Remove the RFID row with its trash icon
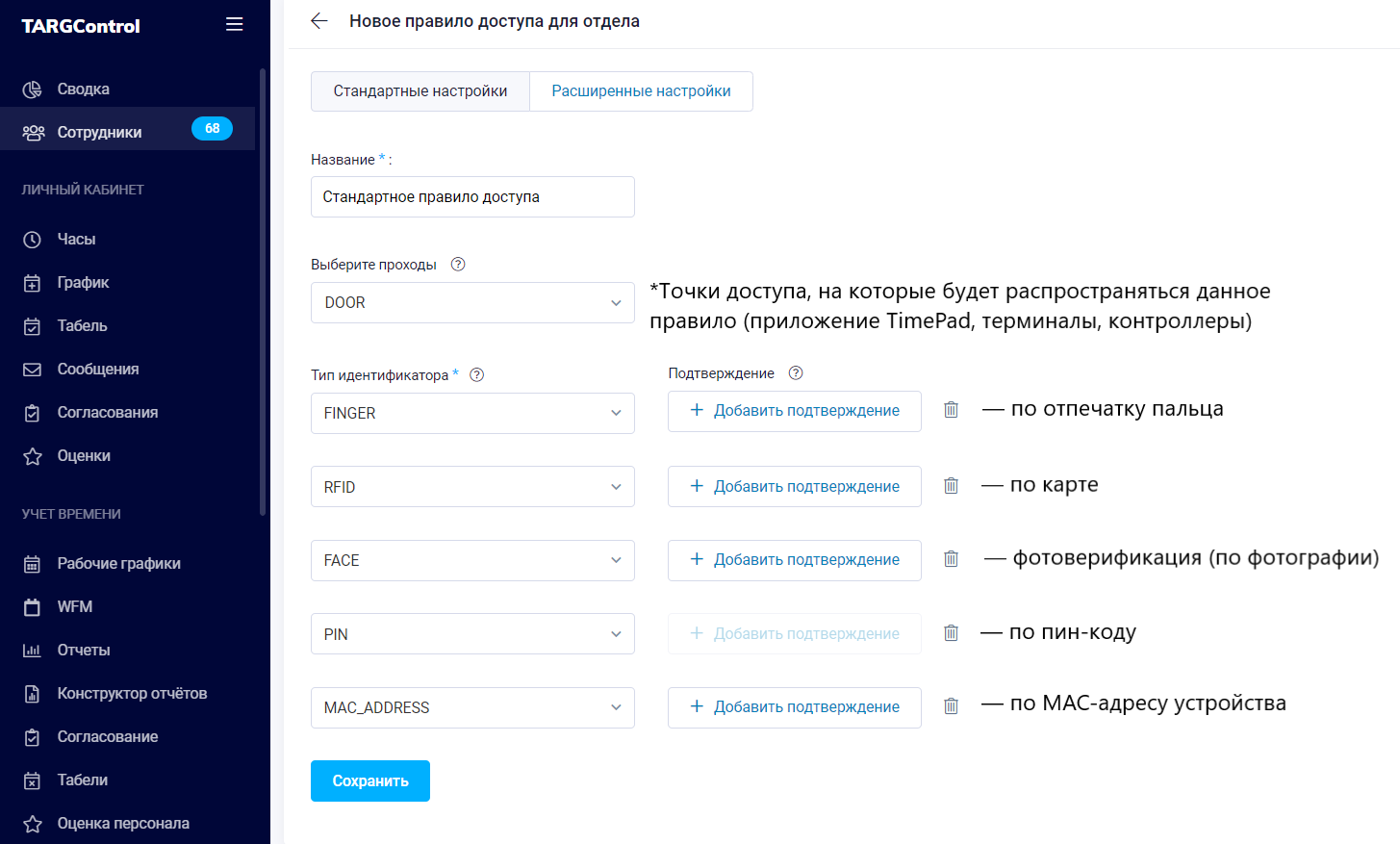The height and width of the screenshot is (844, 1400). coord(951,486)
